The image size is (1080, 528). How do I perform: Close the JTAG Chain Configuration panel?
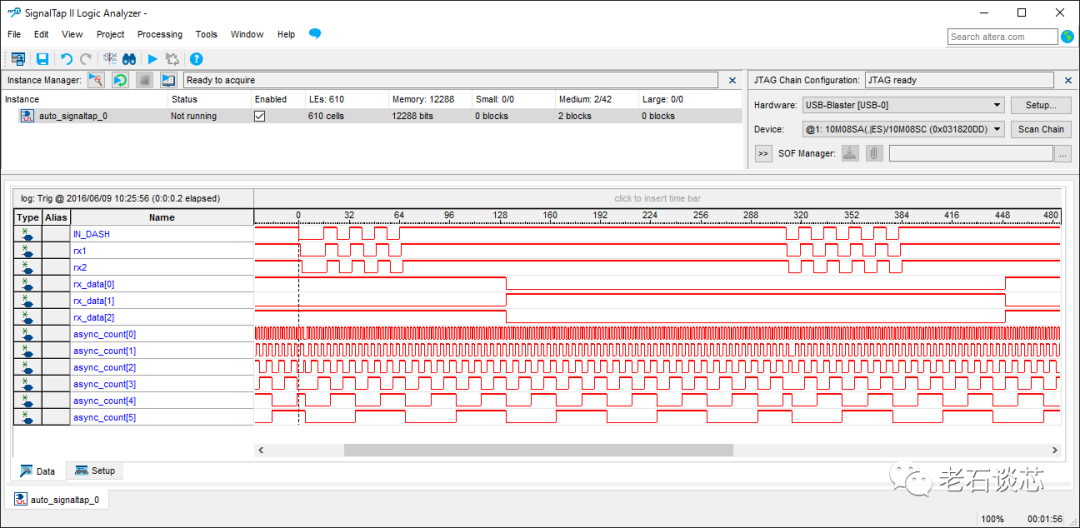tap(1067, 81)
